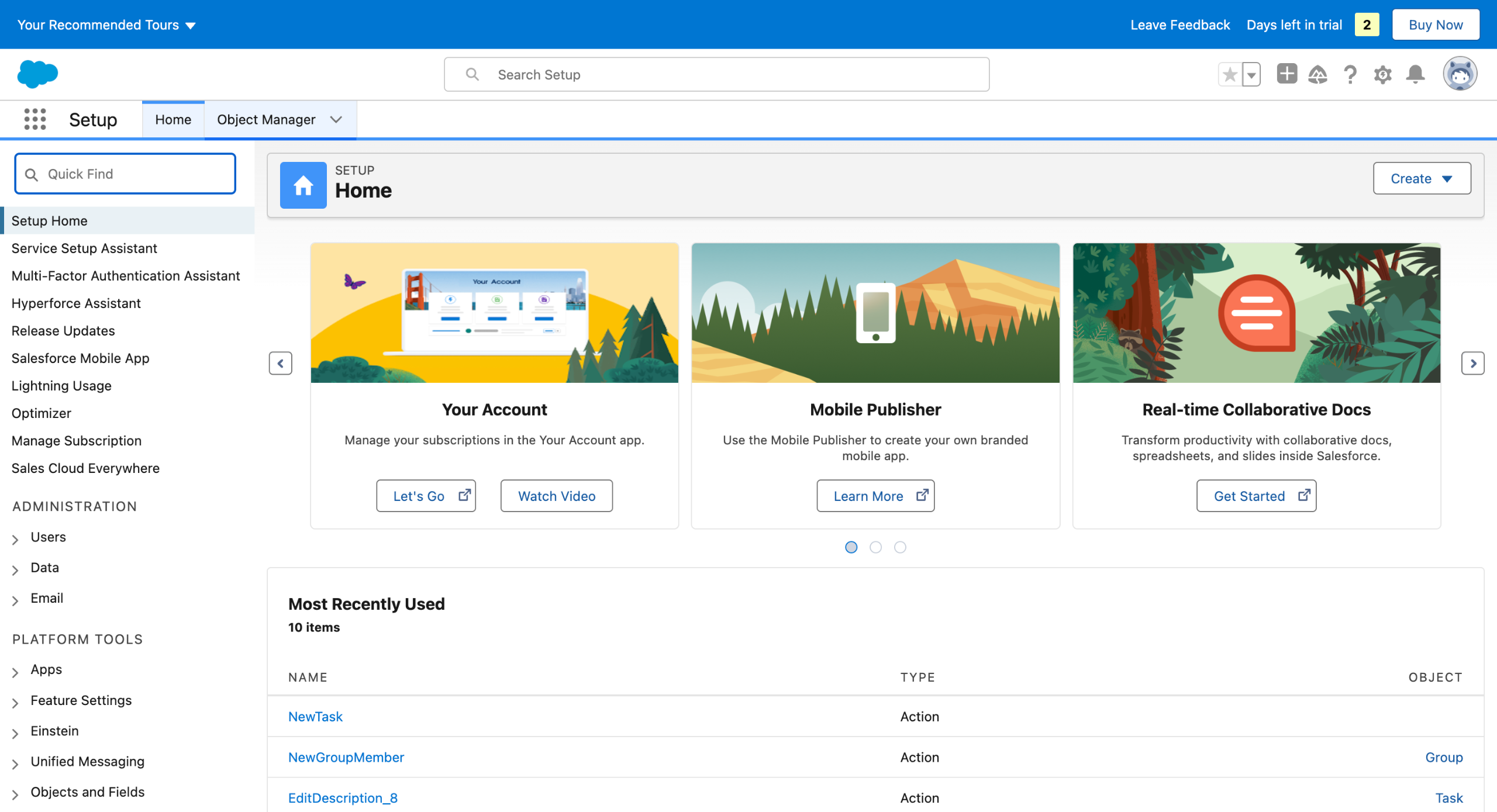This screenshot has height=812, width=1497.
Task: Open the Setup gear icon
Action: 1383,74
